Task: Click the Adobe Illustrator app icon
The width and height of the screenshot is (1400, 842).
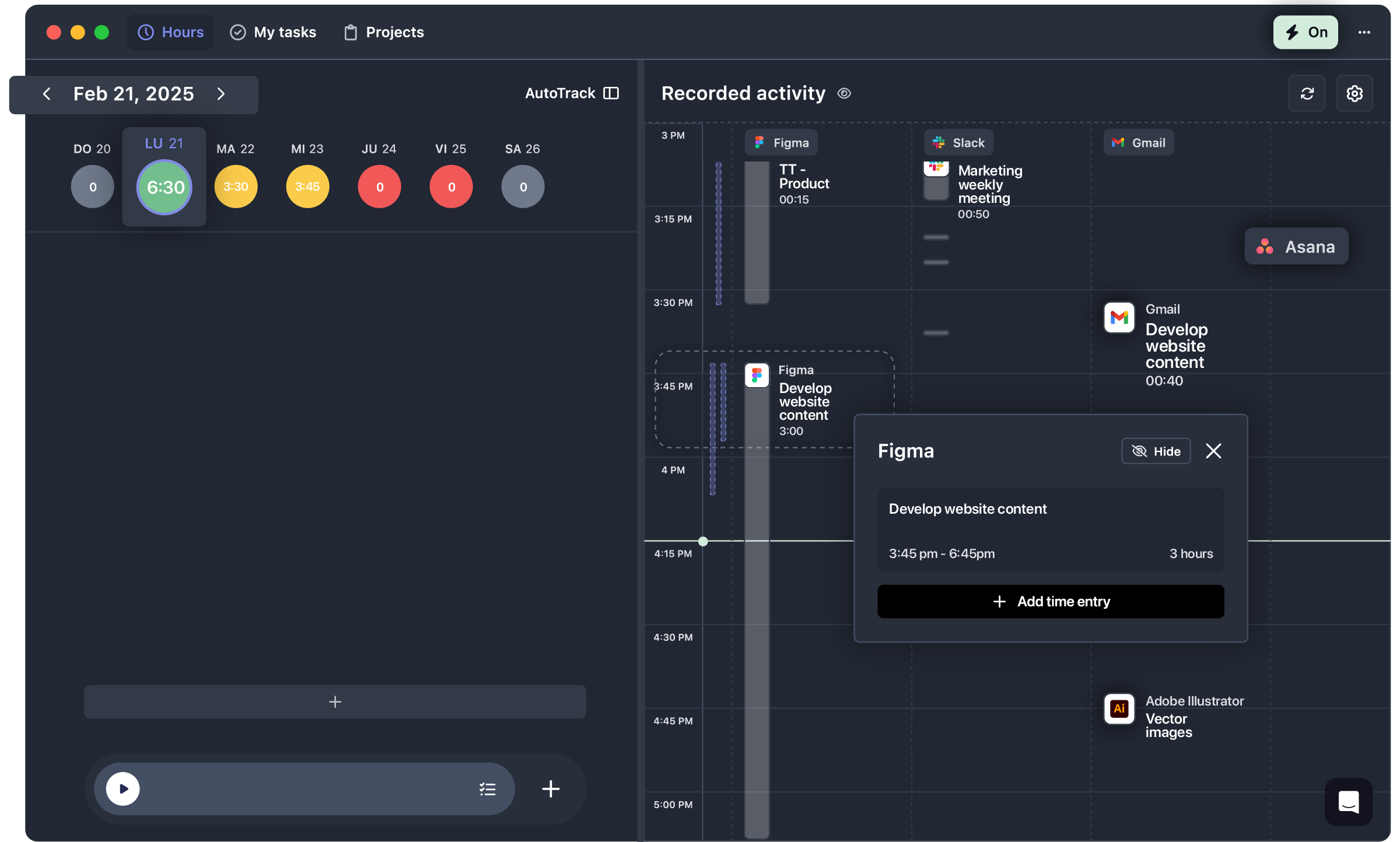Action: pyautogui.click(x=1119, y=708)
